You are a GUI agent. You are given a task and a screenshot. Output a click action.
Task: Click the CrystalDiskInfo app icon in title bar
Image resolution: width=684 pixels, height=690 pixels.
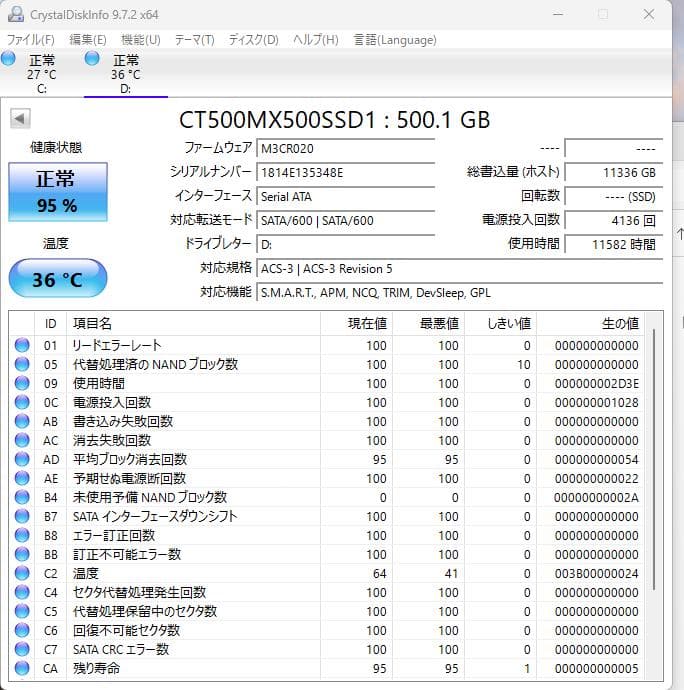pos(16,14)
